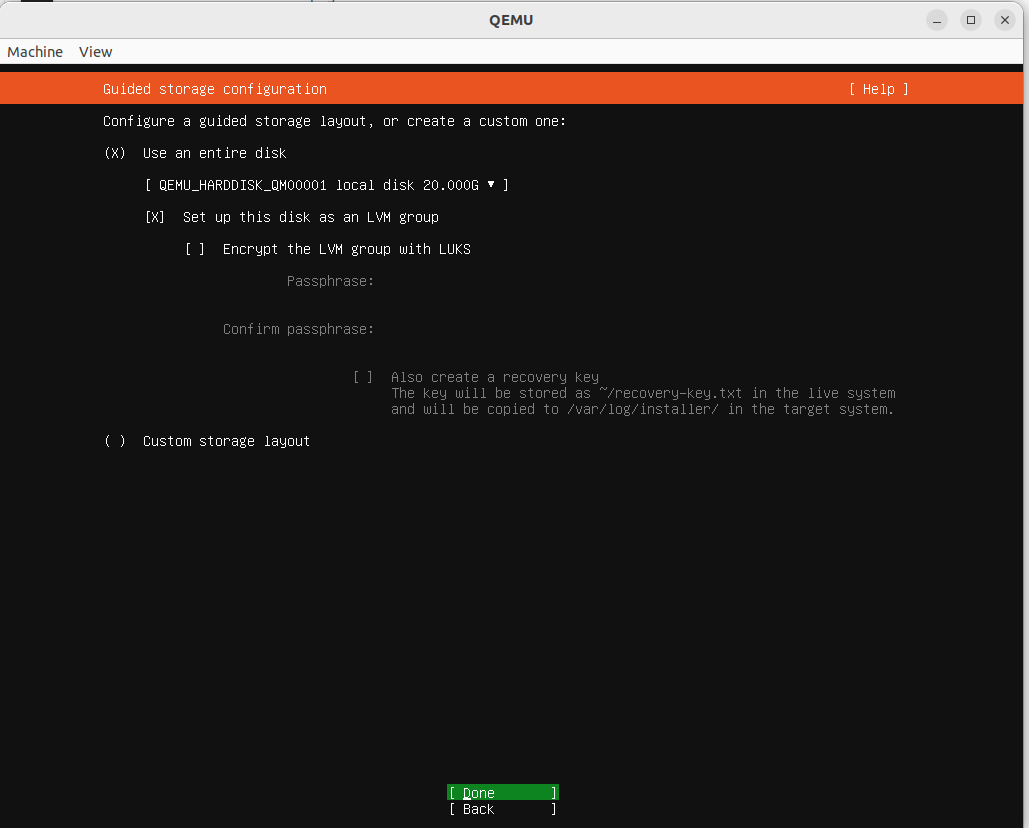Maximize the QEMU window
Image resolution: width=1029 pixels, height=828 pixels.
click(x=970, y=19)
